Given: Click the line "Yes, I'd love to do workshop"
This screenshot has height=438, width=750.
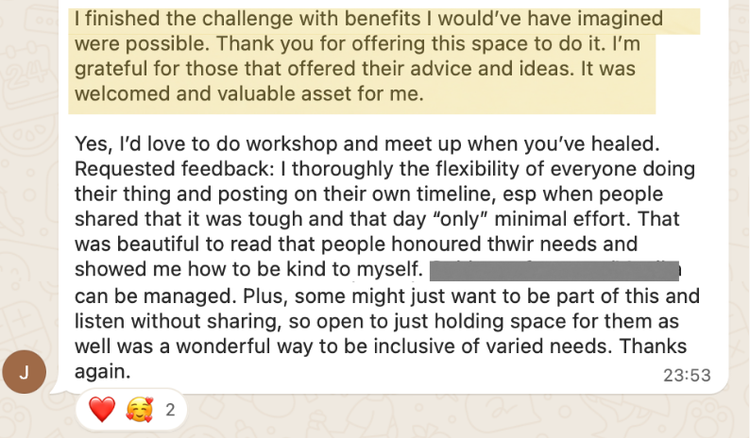Looking at the screenshot, I should pos(200,145).
